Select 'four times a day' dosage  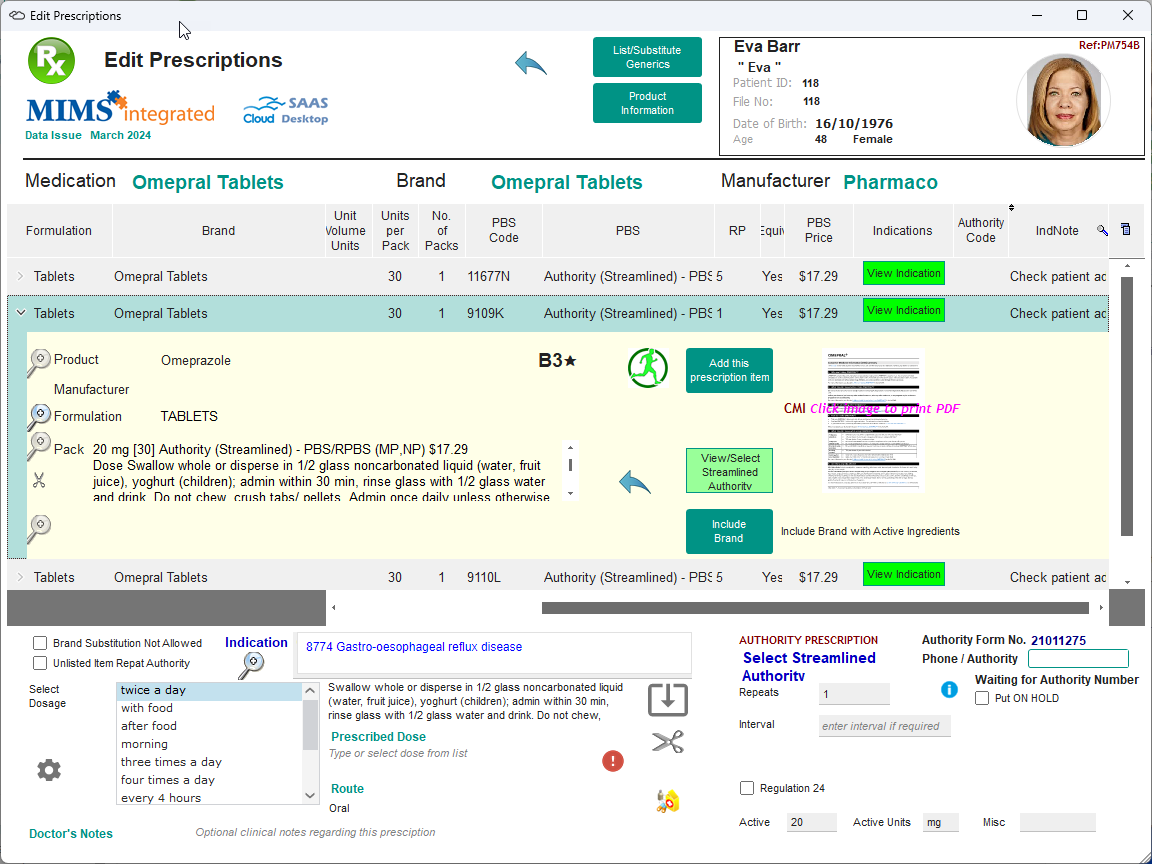[x=209, y=780]
